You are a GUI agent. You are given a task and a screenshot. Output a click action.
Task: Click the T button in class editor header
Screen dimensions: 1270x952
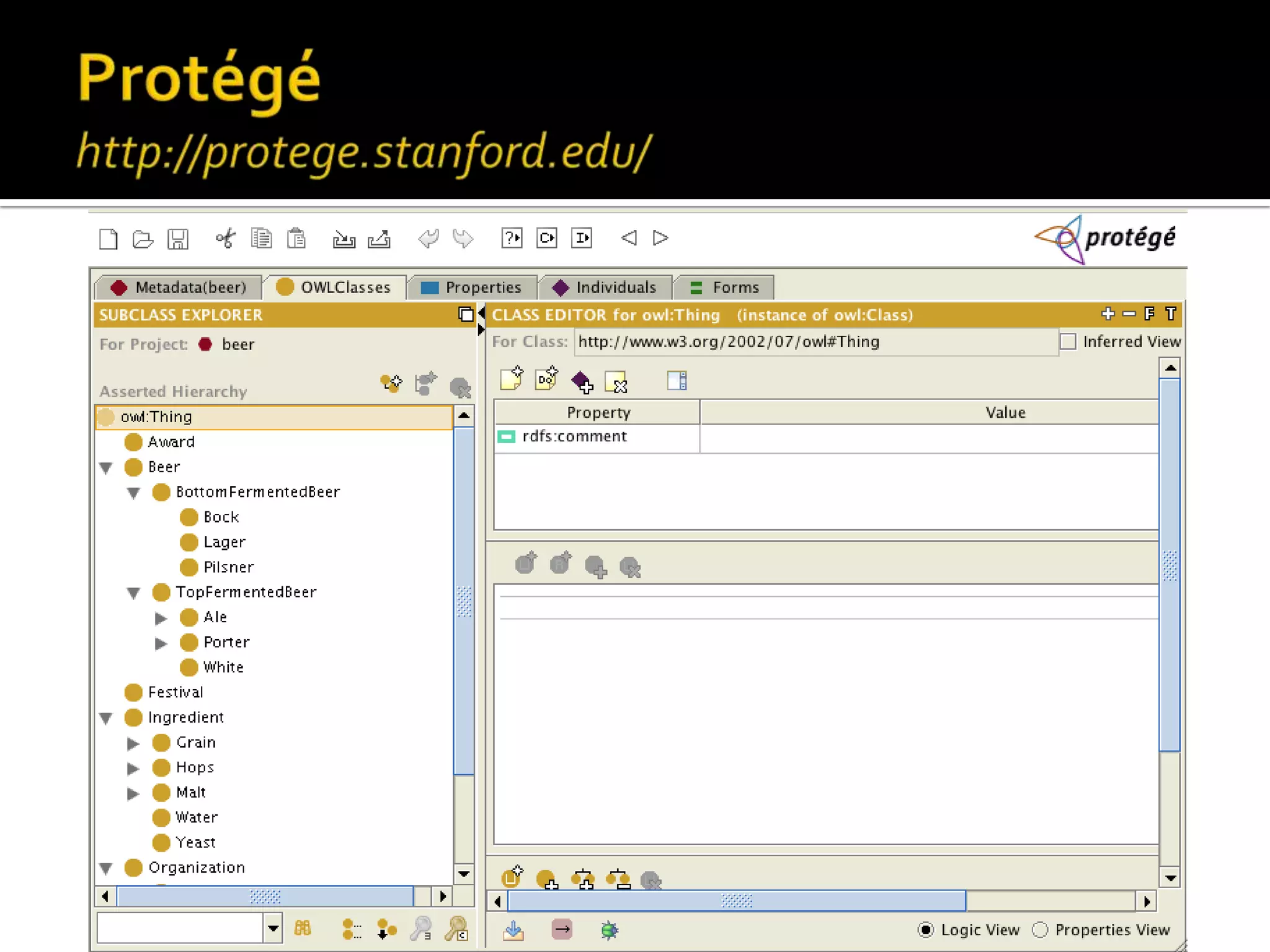tap(1171, 314)
